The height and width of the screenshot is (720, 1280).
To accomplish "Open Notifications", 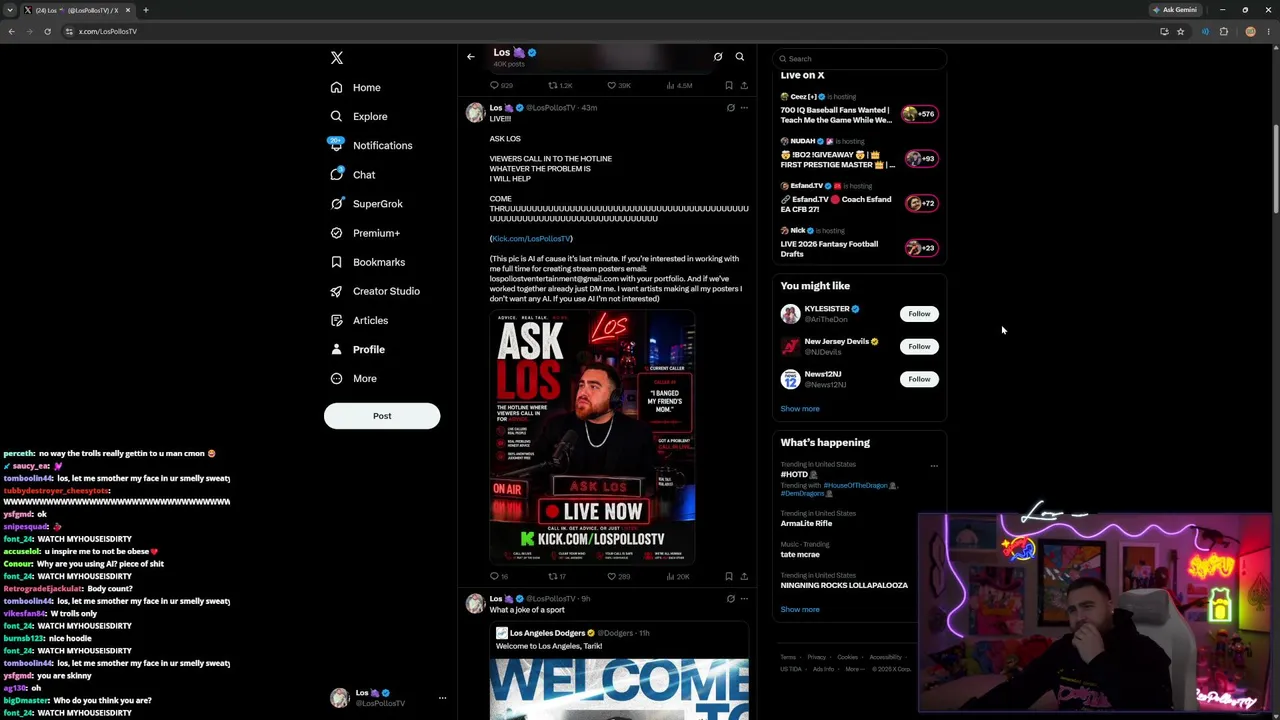I will (371, 145).
